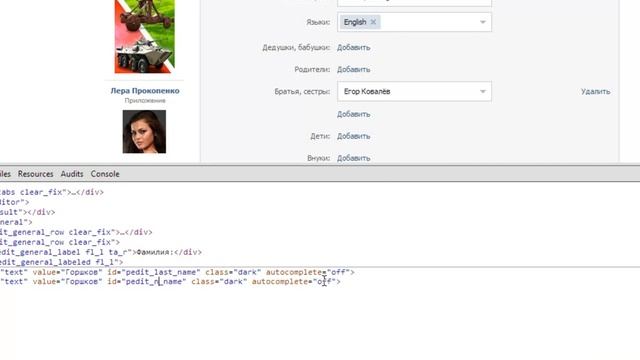Switch to the Audits tab

72,174
